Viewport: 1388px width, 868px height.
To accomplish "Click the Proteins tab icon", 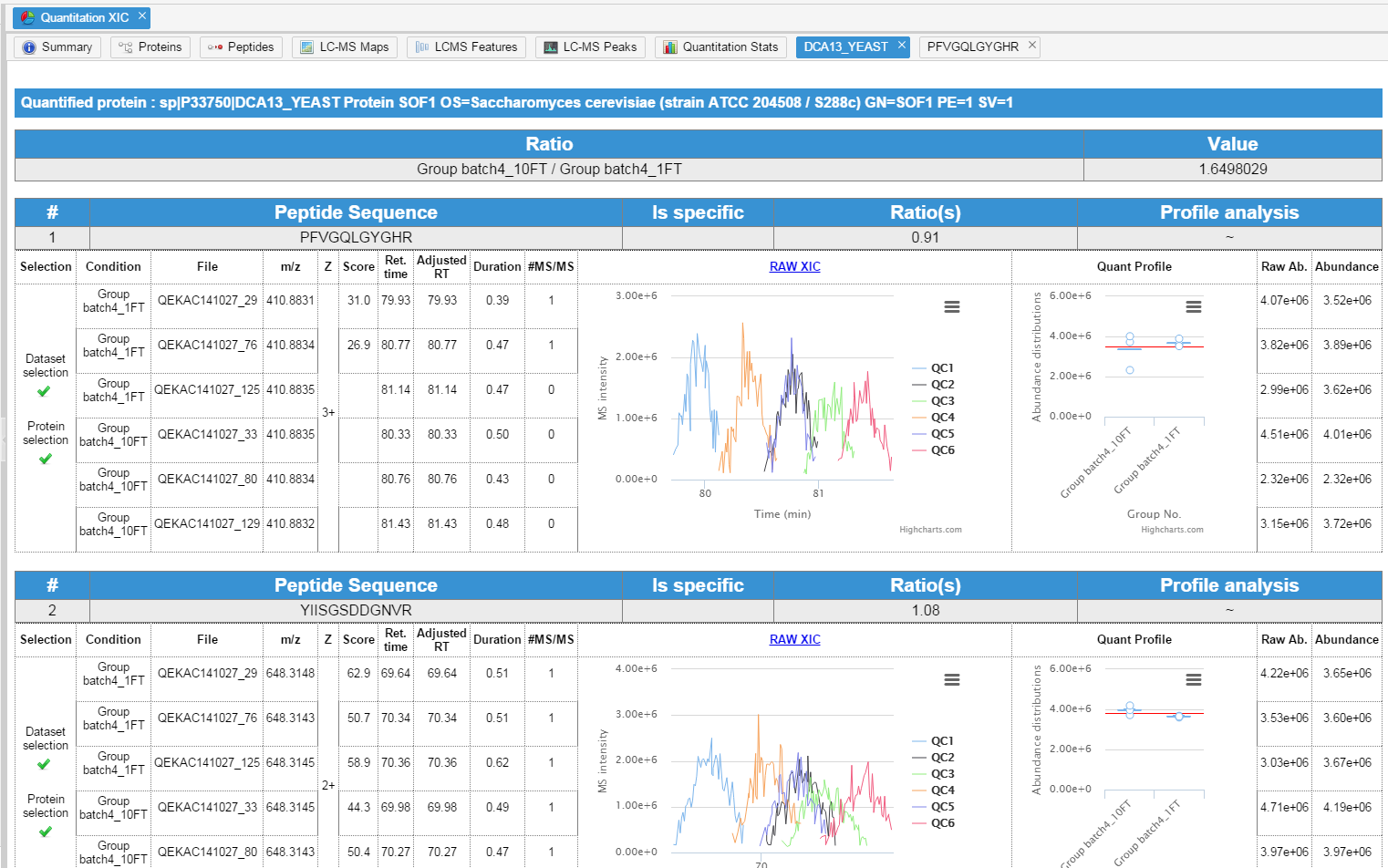I will [126, 47].
